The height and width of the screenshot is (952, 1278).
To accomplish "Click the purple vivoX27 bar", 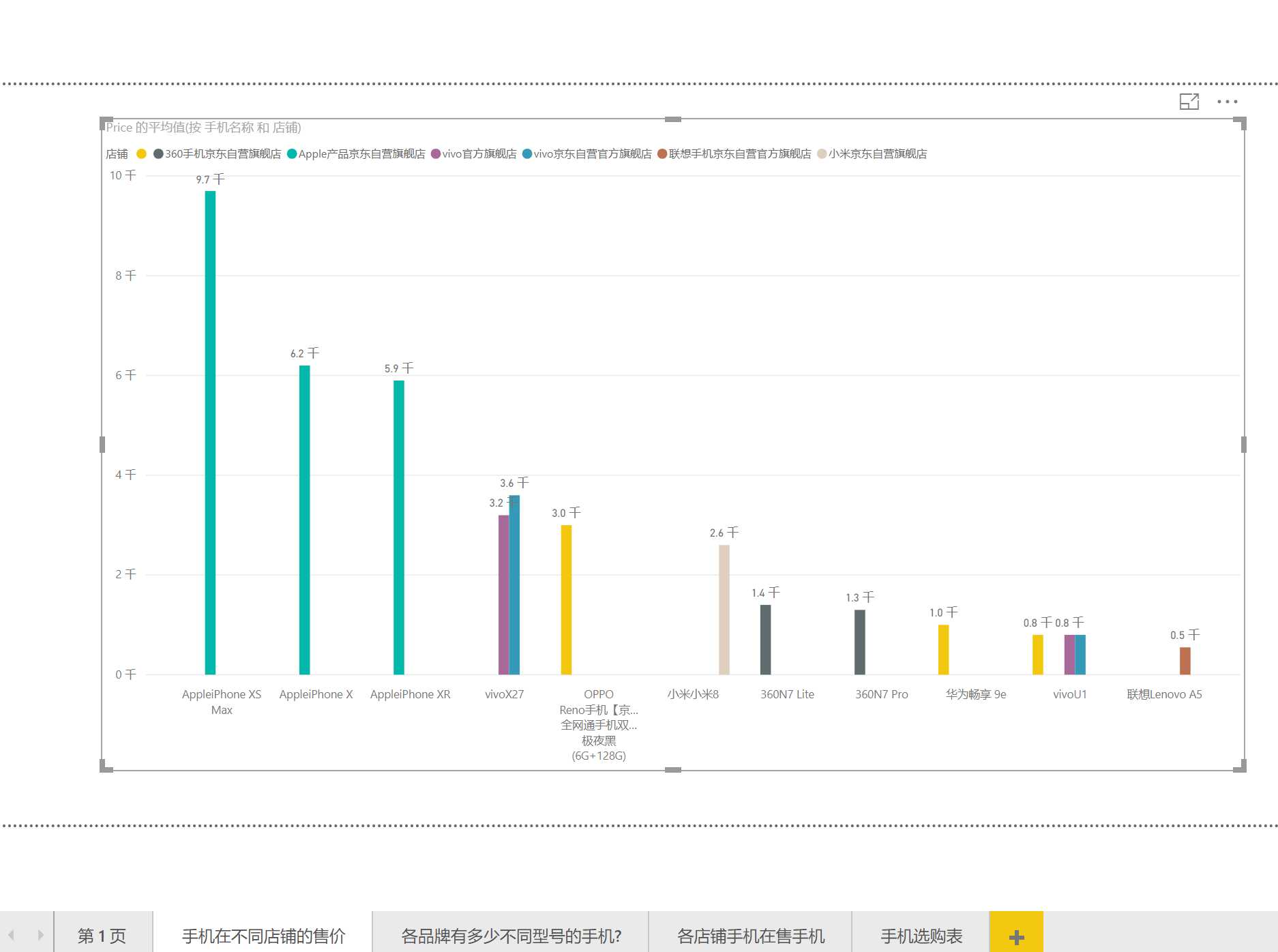I will point(503,595).
